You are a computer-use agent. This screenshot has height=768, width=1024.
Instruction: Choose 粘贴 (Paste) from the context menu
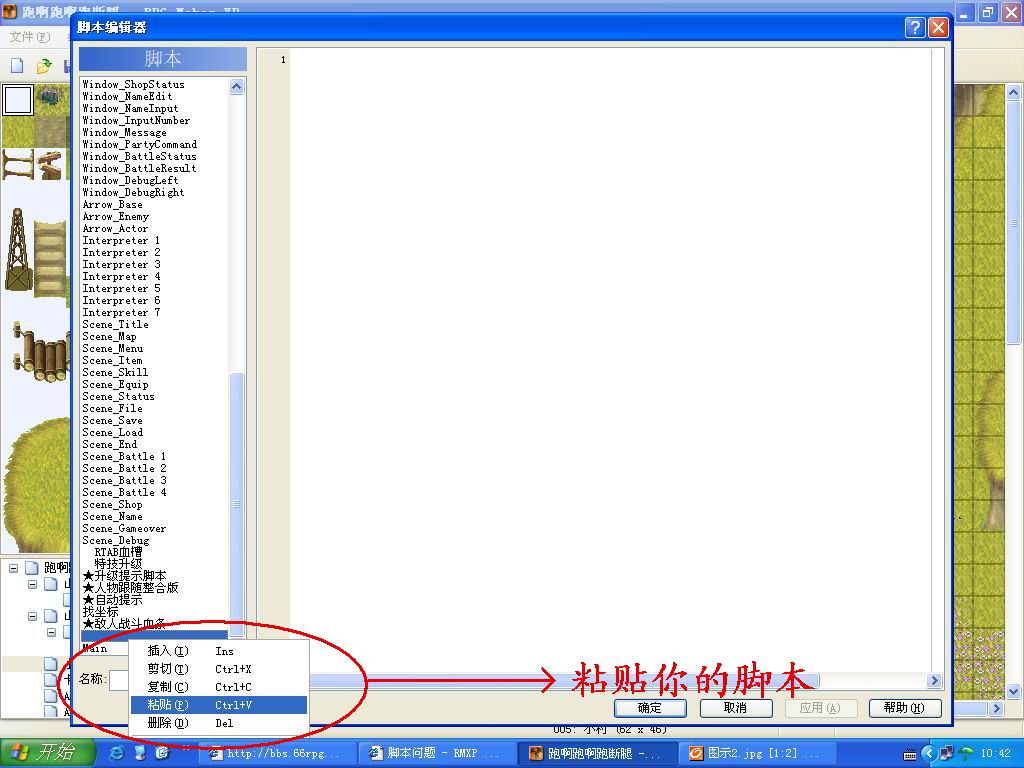218,705
